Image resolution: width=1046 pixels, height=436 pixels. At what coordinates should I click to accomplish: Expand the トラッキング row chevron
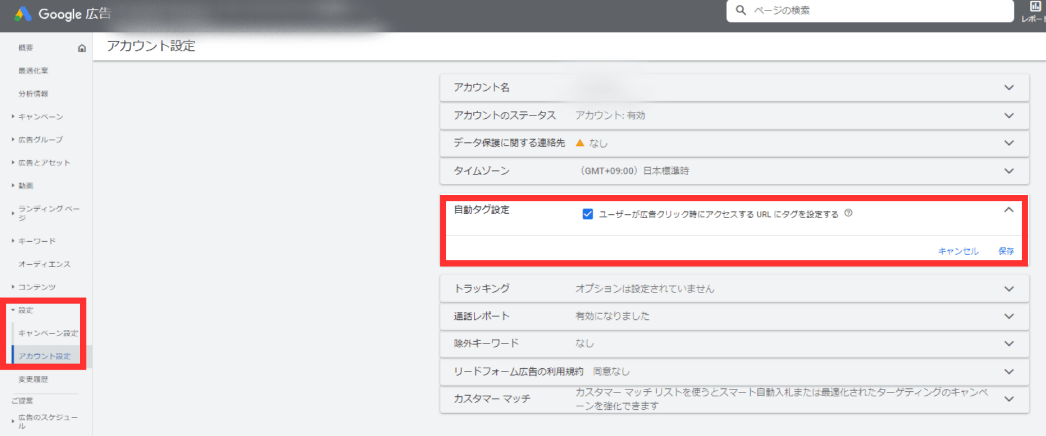[x=1009, y=289]
